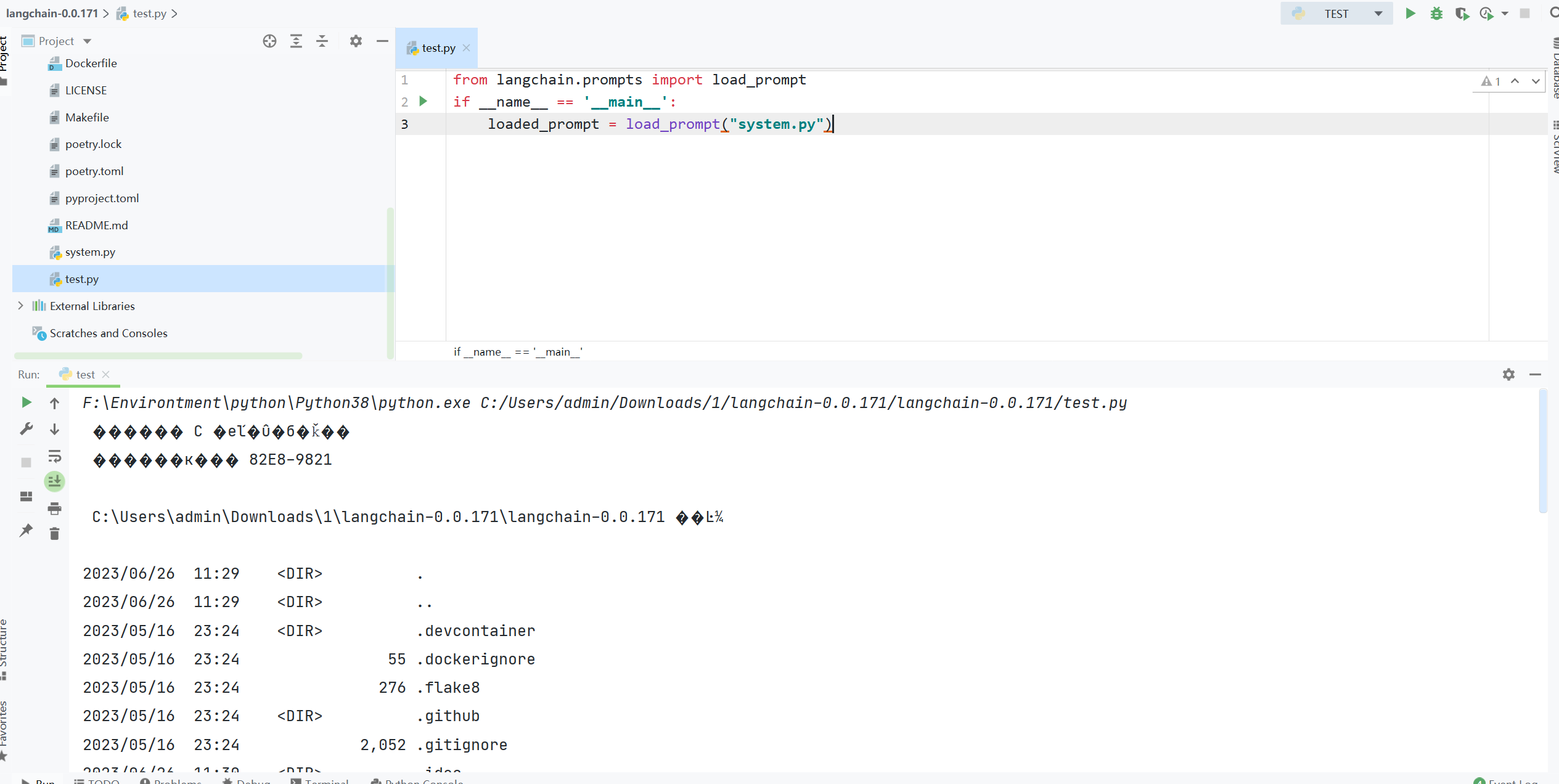Open system.py in the project tree
Image resolution: width=1559 pixels, height=784 pixels.
(x=90, y=252)
